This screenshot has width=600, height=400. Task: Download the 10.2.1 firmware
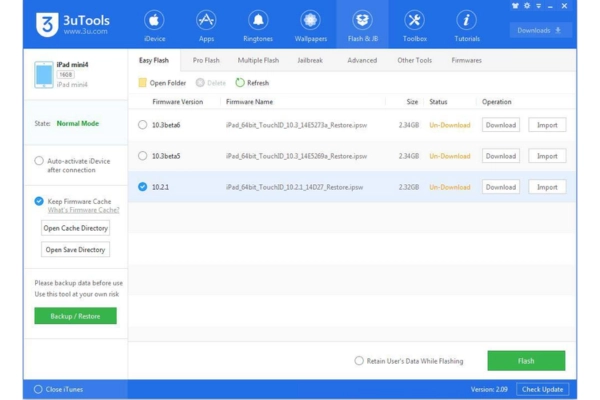(500, 187)
